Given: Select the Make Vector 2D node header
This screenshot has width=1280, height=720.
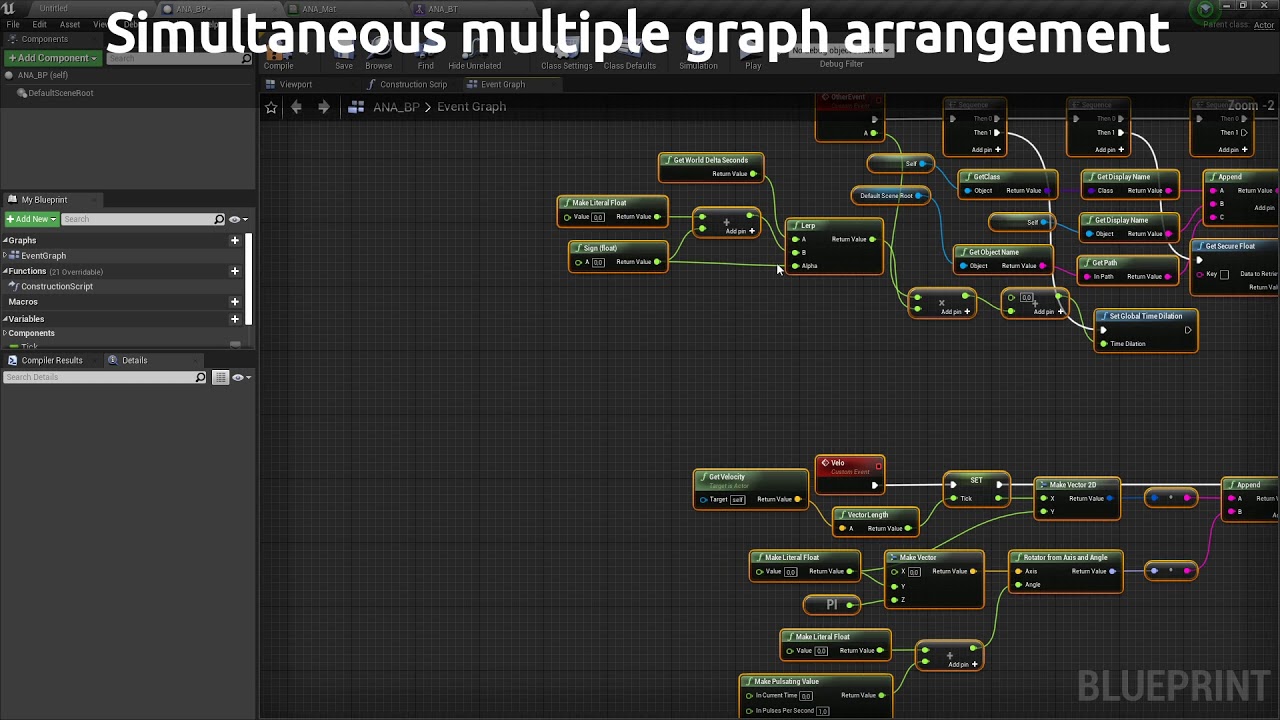Looking at the screenshot, I should 1076,485.
